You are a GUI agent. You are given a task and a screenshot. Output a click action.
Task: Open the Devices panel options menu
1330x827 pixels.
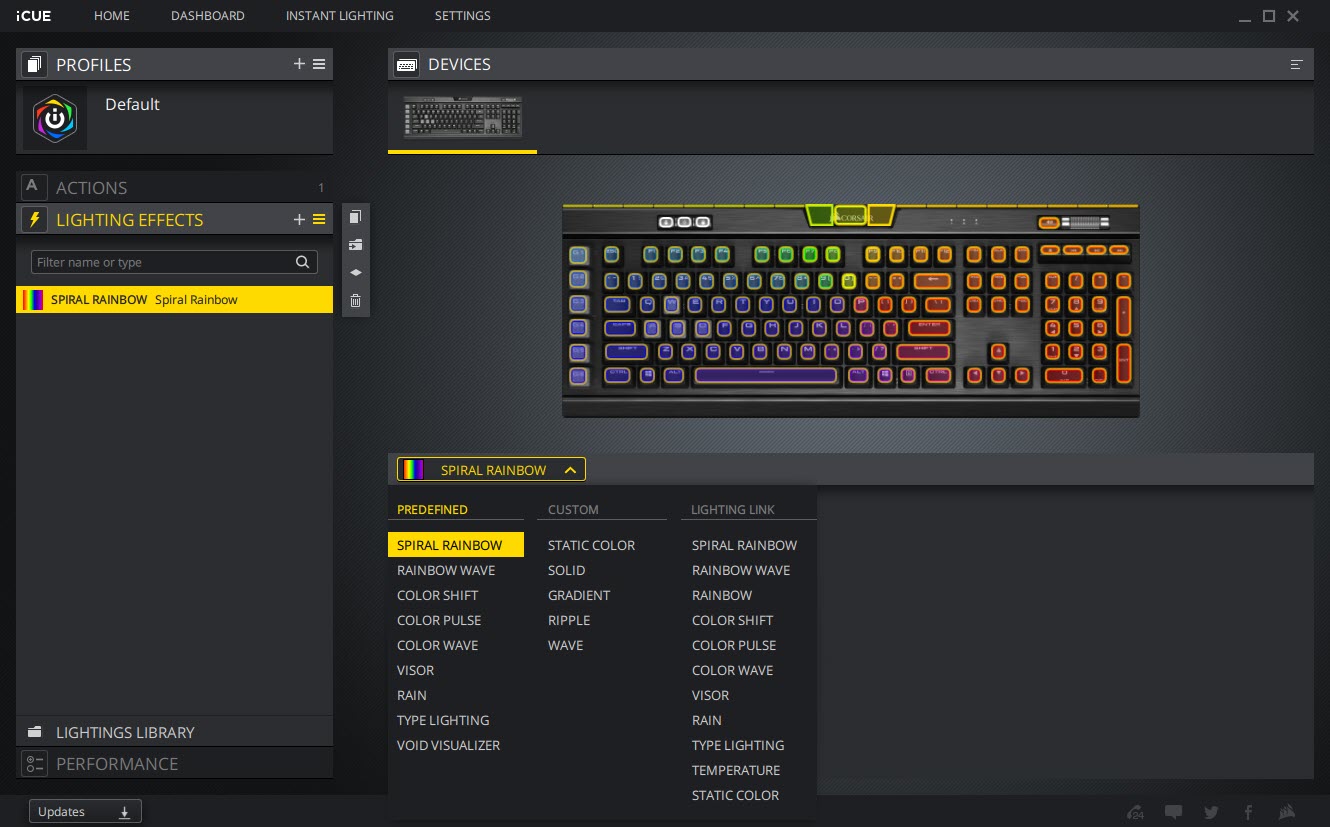[1297, 64]
